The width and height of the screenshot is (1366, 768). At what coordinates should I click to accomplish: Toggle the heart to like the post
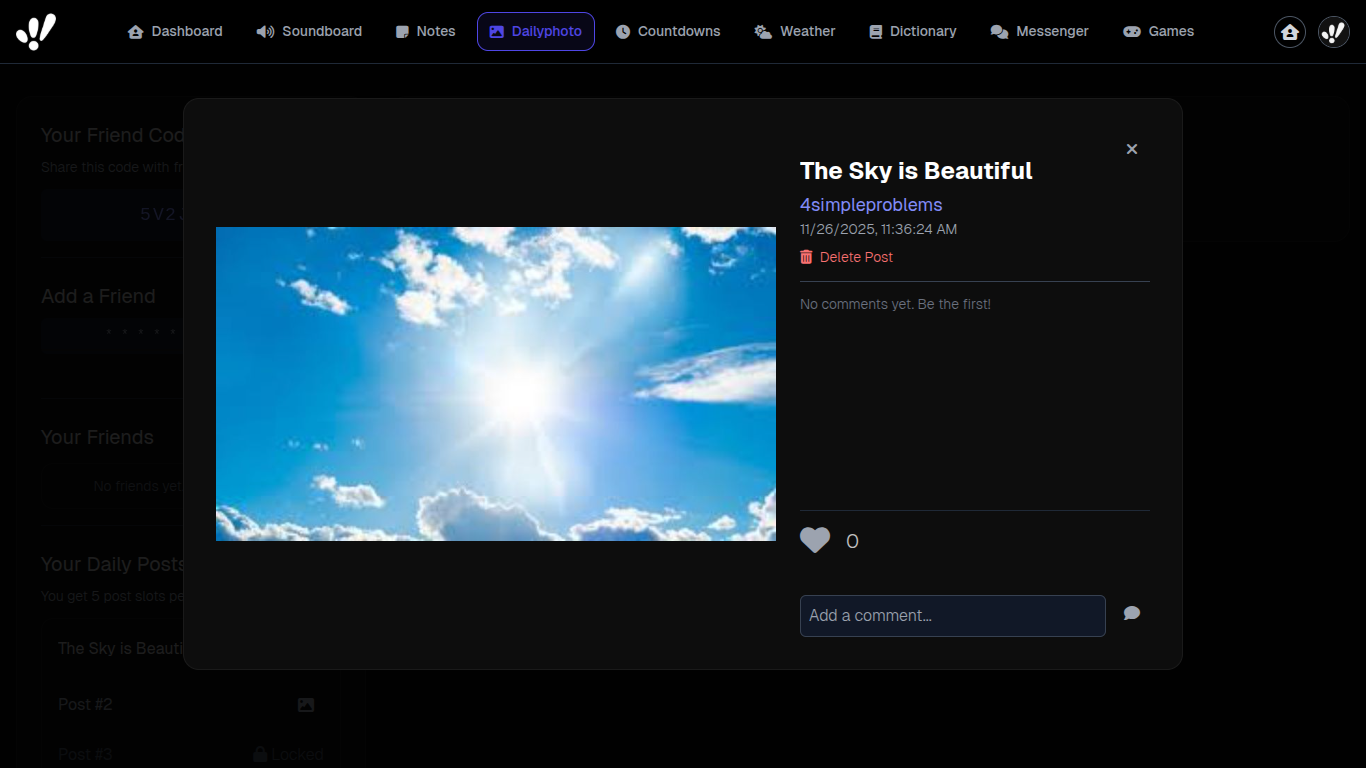815,540
